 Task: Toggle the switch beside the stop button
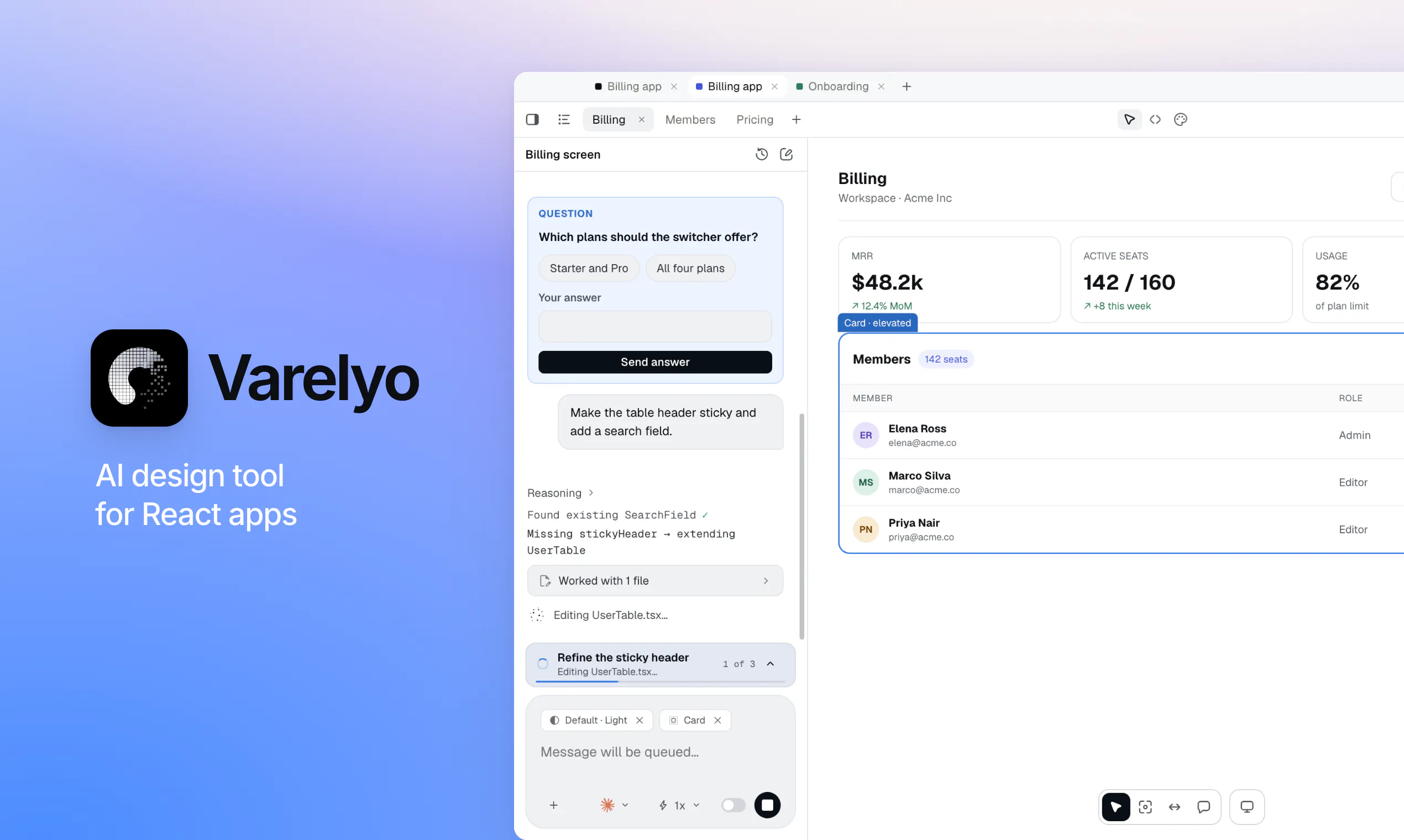(x=733, y=805)
